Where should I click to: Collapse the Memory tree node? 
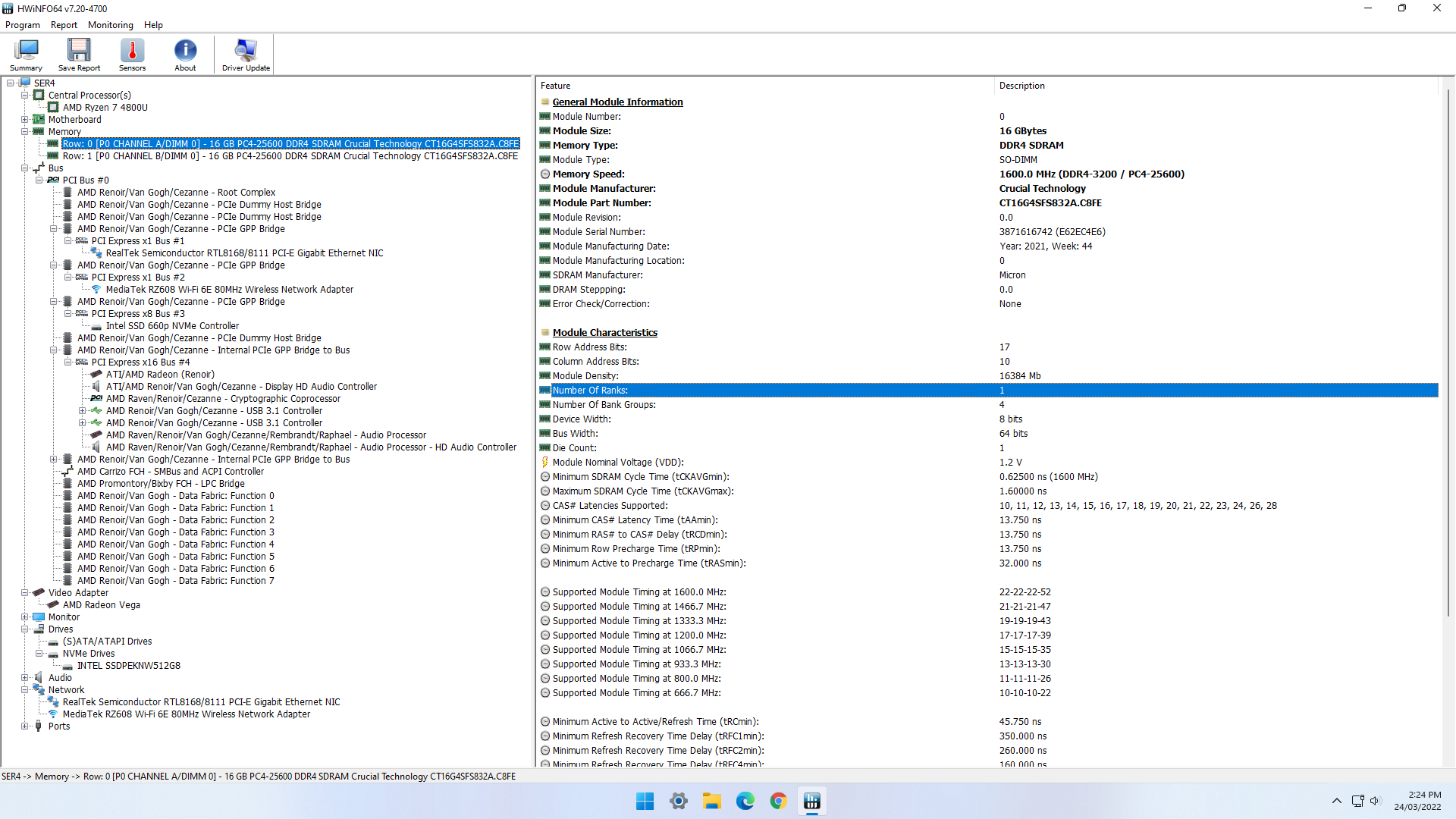point(25,132)
